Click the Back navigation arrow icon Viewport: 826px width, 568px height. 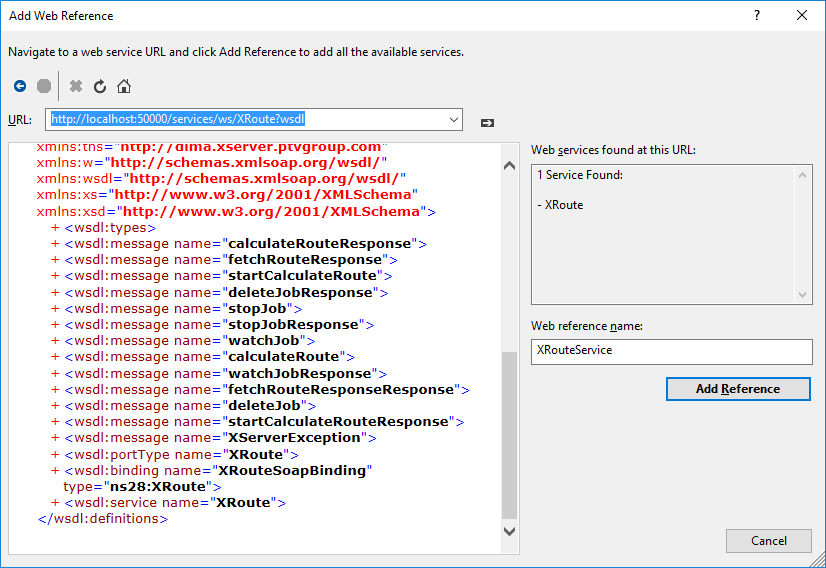[20, 86]
